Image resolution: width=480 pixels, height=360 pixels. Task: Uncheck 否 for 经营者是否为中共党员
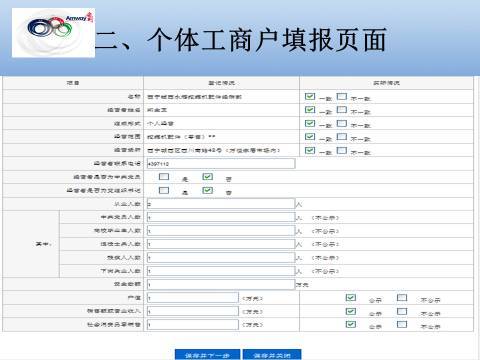pyautogui.click(x=208, y=177)
